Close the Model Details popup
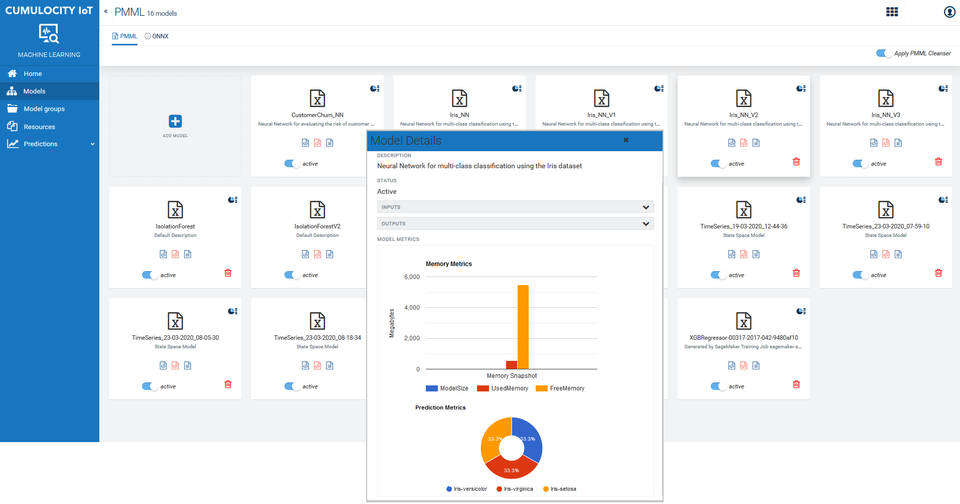 click(626, 141)
